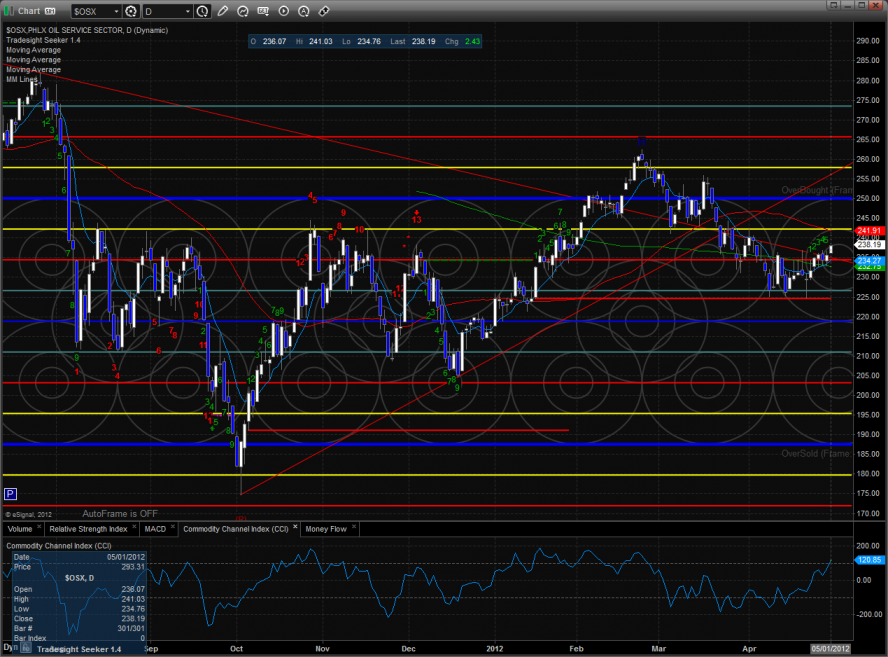Click the circled A auto icon

click(x=303, y=11)
